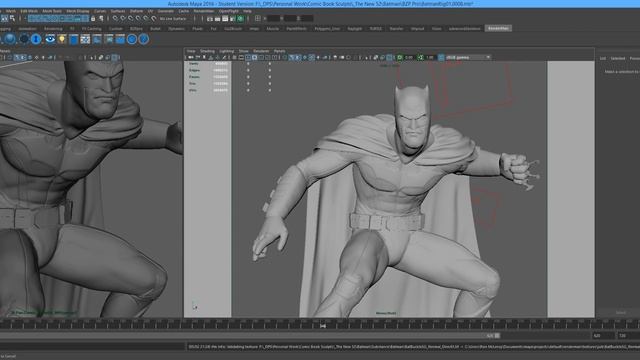This screenshot has width=640, height=360.
Task: Open the Mesh Tools menu
Action: coord(52,11)
